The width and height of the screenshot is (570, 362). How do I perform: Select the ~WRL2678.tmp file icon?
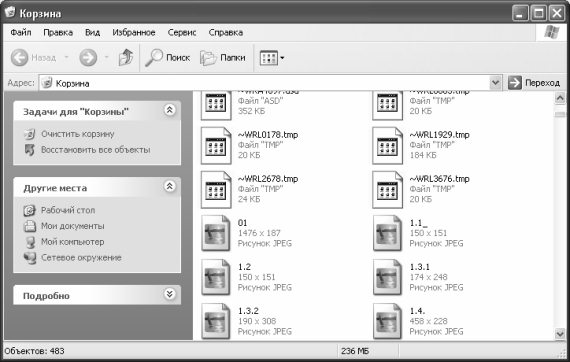pyautogui.click(x=216, y=190)
